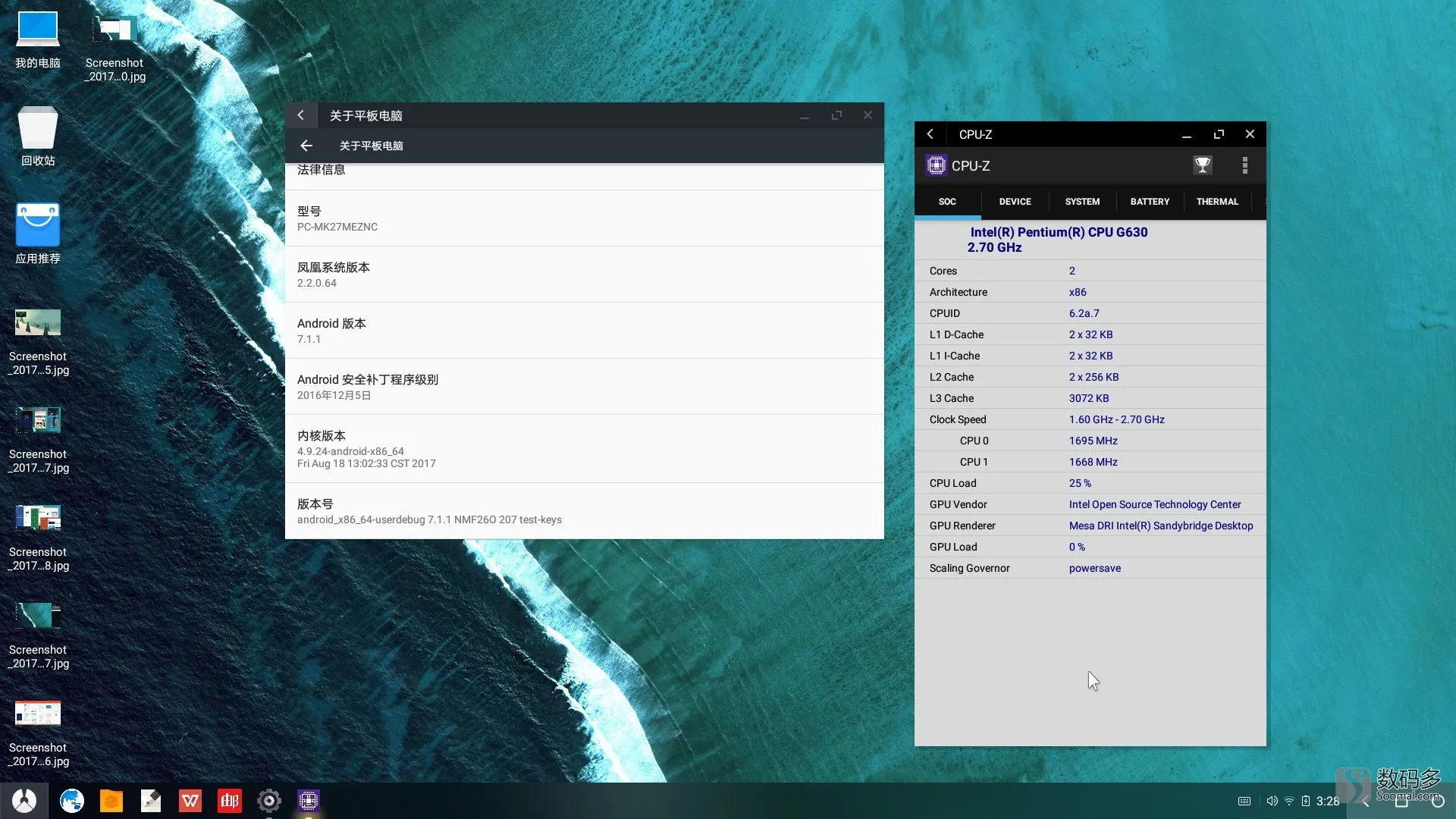This screenshot has width=1456, height=819.
Task: Click the Clock Speed 1.60 GHz - 2.70 GHz value
Action: [1116, 419]
